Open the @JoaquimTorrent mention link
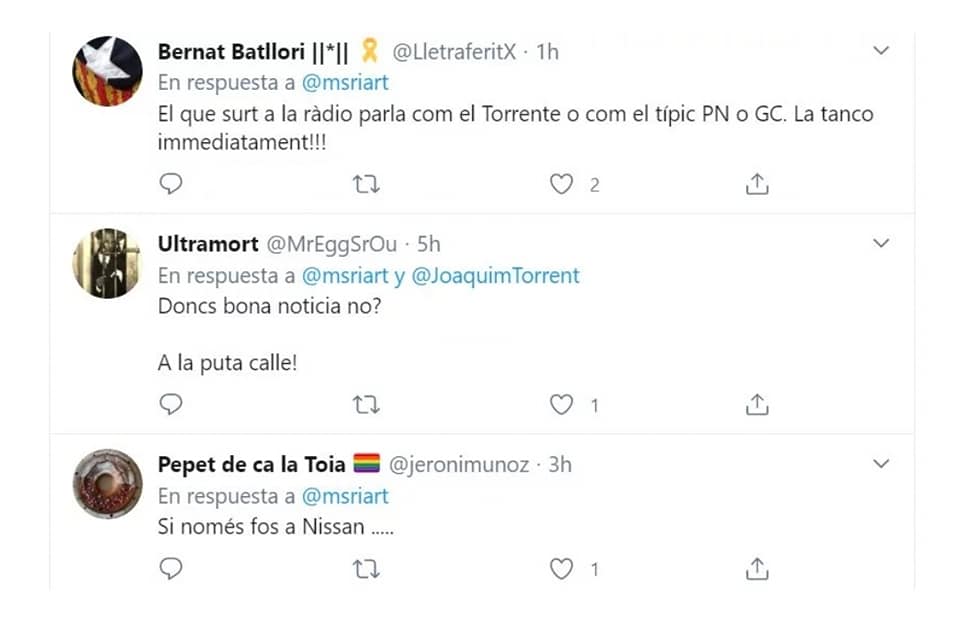Image resolution: width=960 pixels, height=627 pixels. tap(497, 275)
